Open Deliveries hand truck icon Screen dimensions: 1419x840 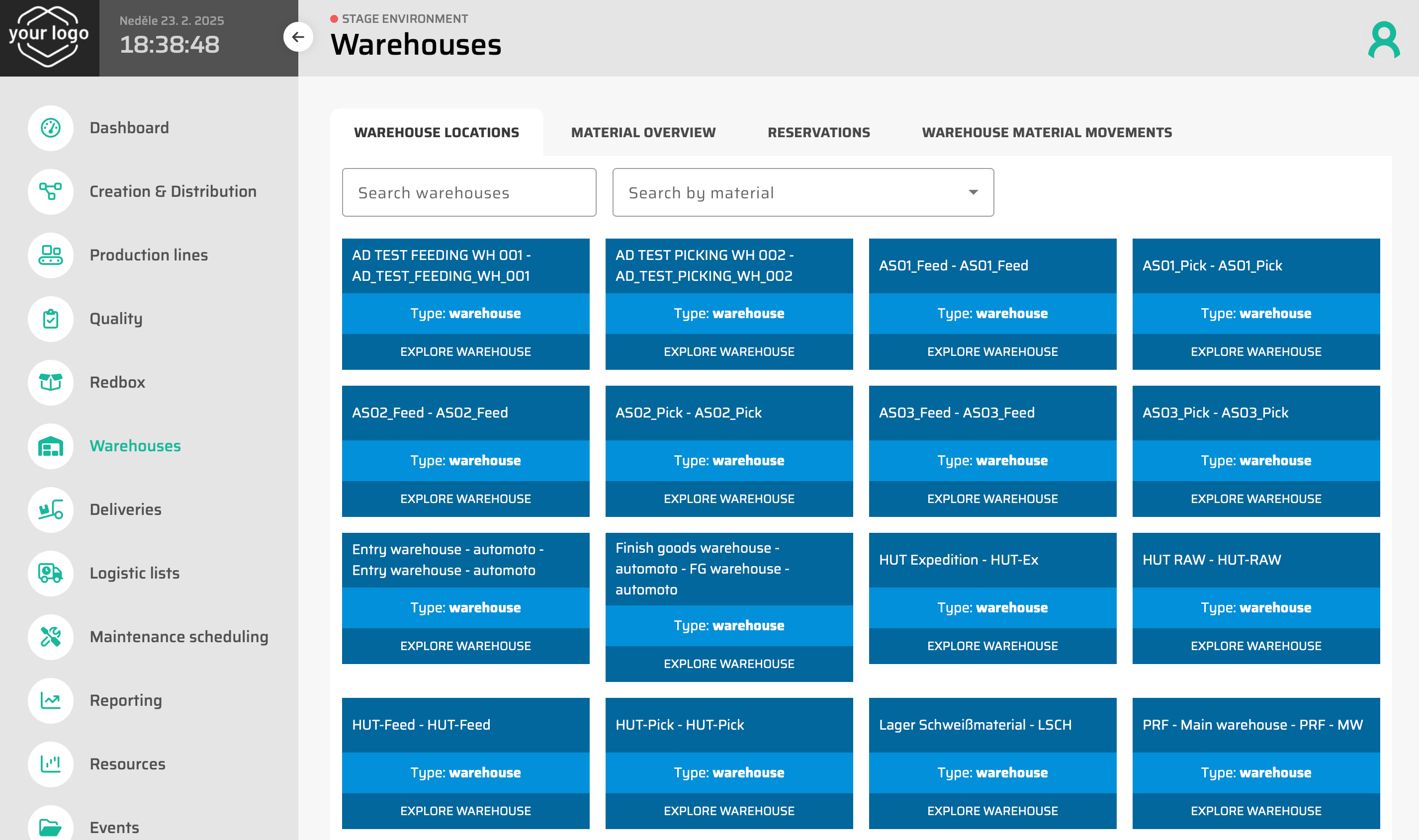coord(50,509)
